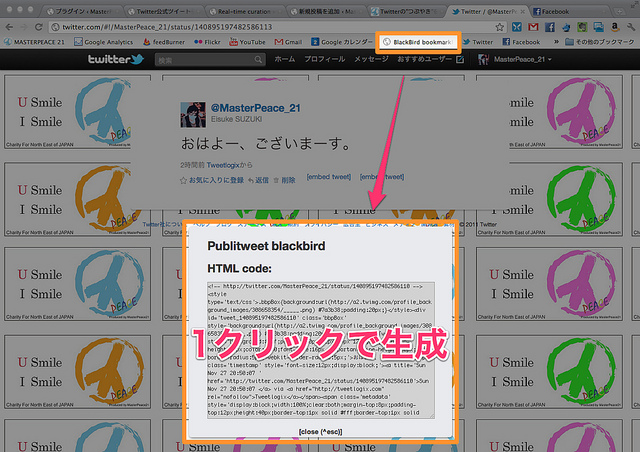The width and height of the screenshot is (640, 452).
Task: Open the Gmail extension icon in toolbar
Action: click(533, 27)
